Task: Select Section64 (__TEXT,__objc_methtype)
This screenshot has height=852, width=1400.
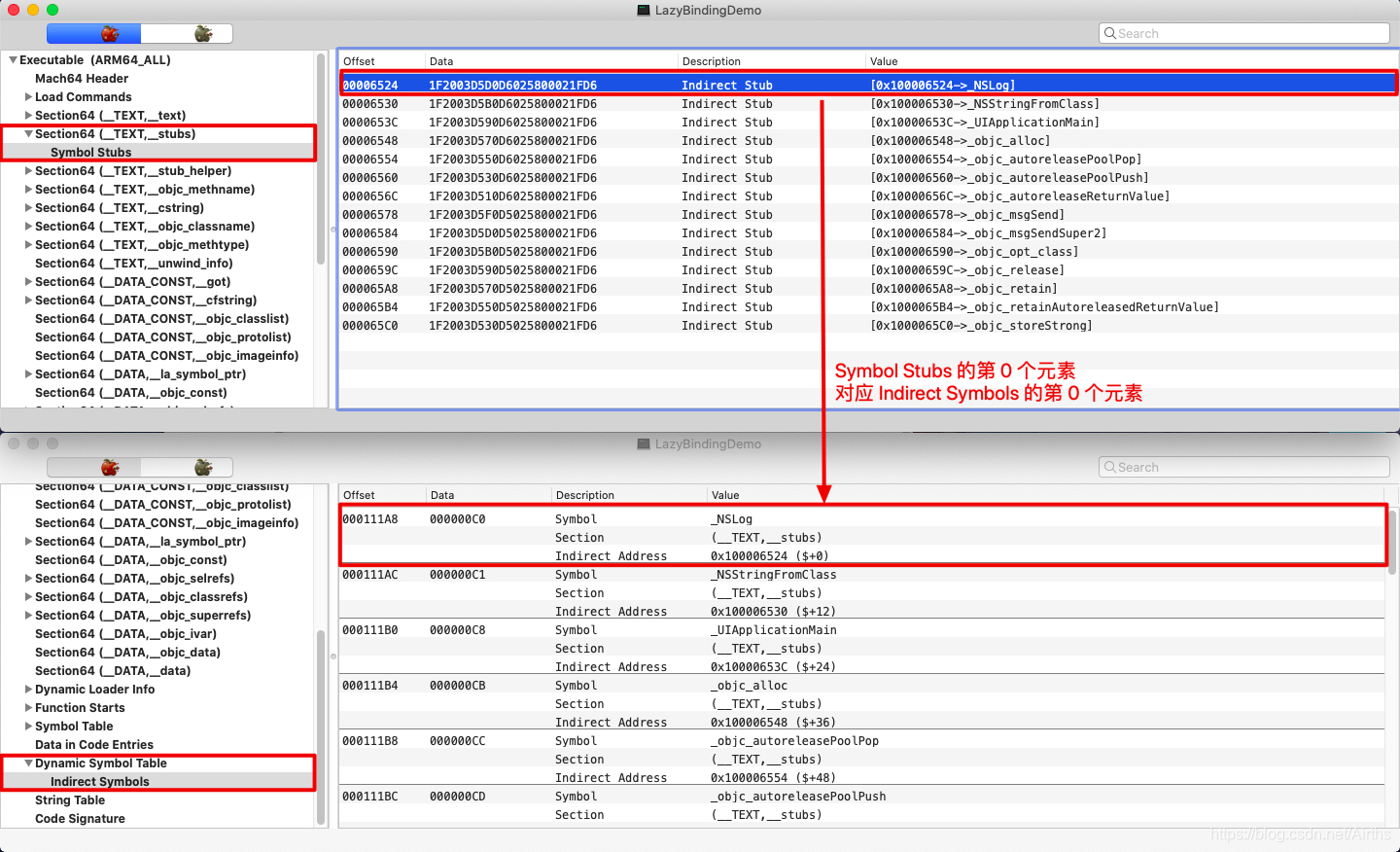Action: point(142,245)
